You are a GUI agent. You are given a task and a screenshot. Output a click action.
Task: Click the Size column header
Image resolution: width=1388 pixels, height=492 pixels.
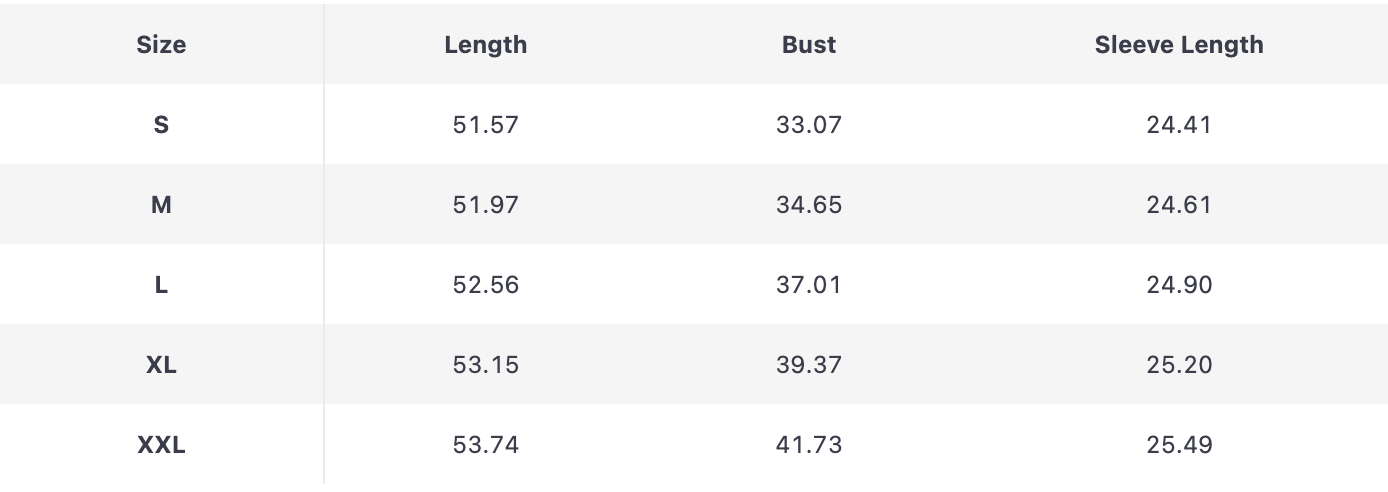pos(161,45)
